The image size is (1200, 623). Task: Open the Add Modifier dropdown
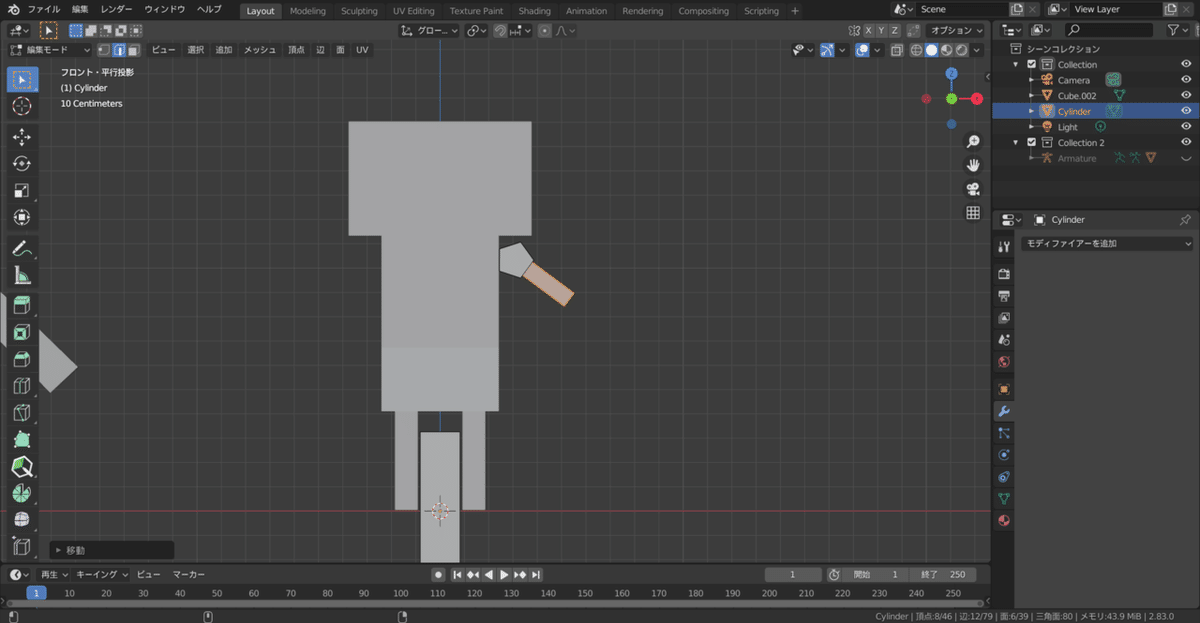pos(1108,244)
